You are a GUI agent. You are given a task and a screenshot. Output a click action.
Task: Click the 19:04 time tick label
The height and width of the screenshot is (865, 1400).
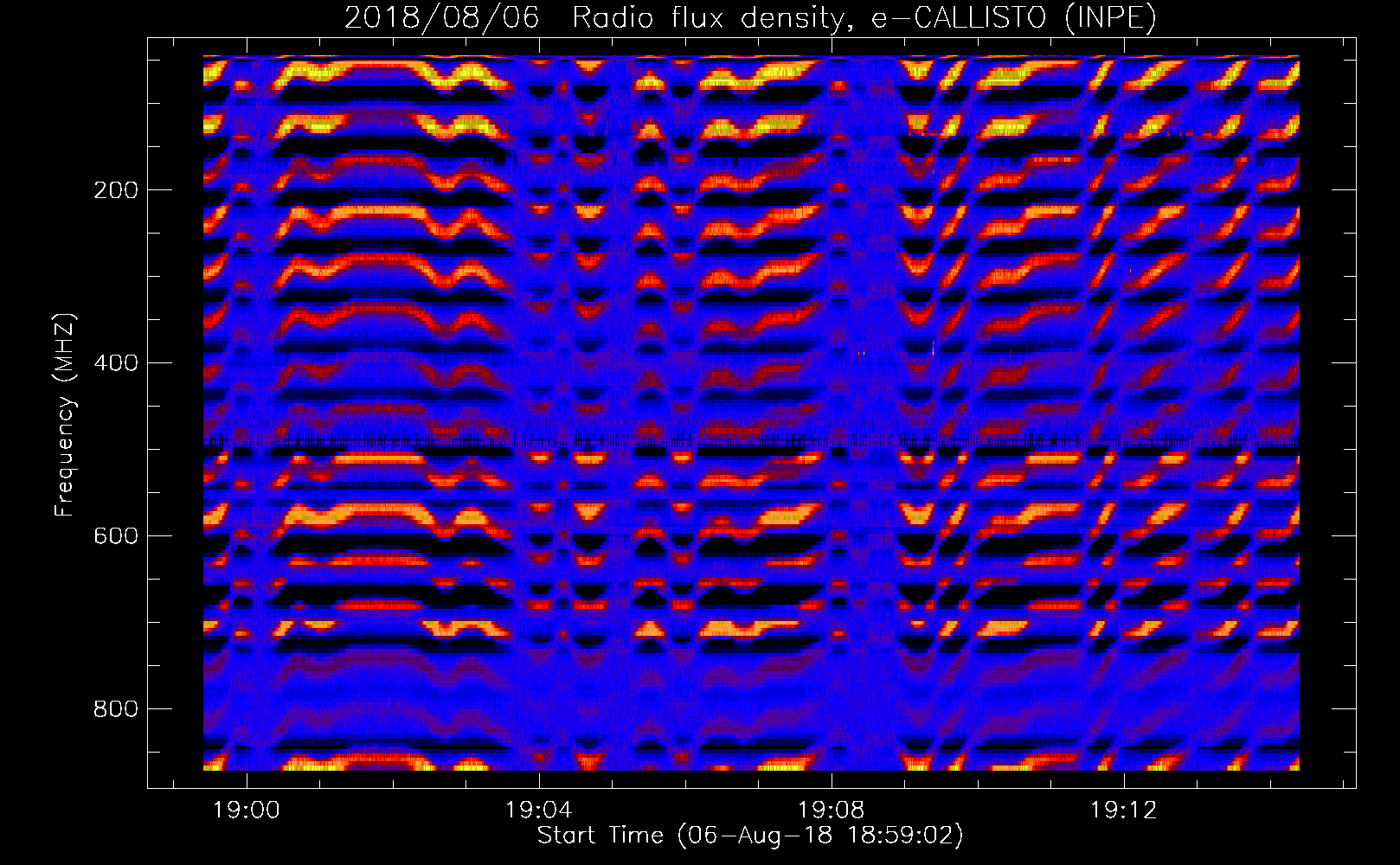[539, 811]
